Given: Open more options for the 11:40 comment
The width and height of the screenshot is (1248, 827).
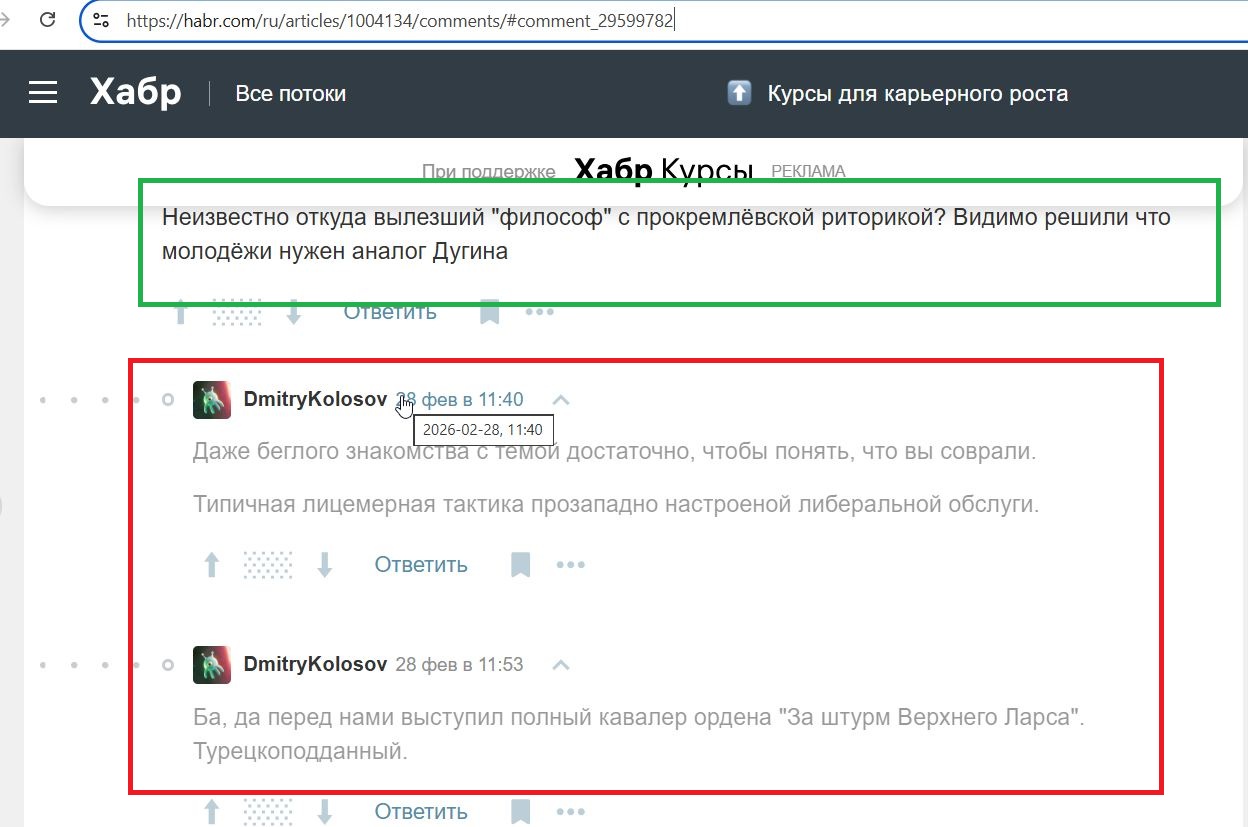Looking at the screenshot, I should [x=570, y=565].
